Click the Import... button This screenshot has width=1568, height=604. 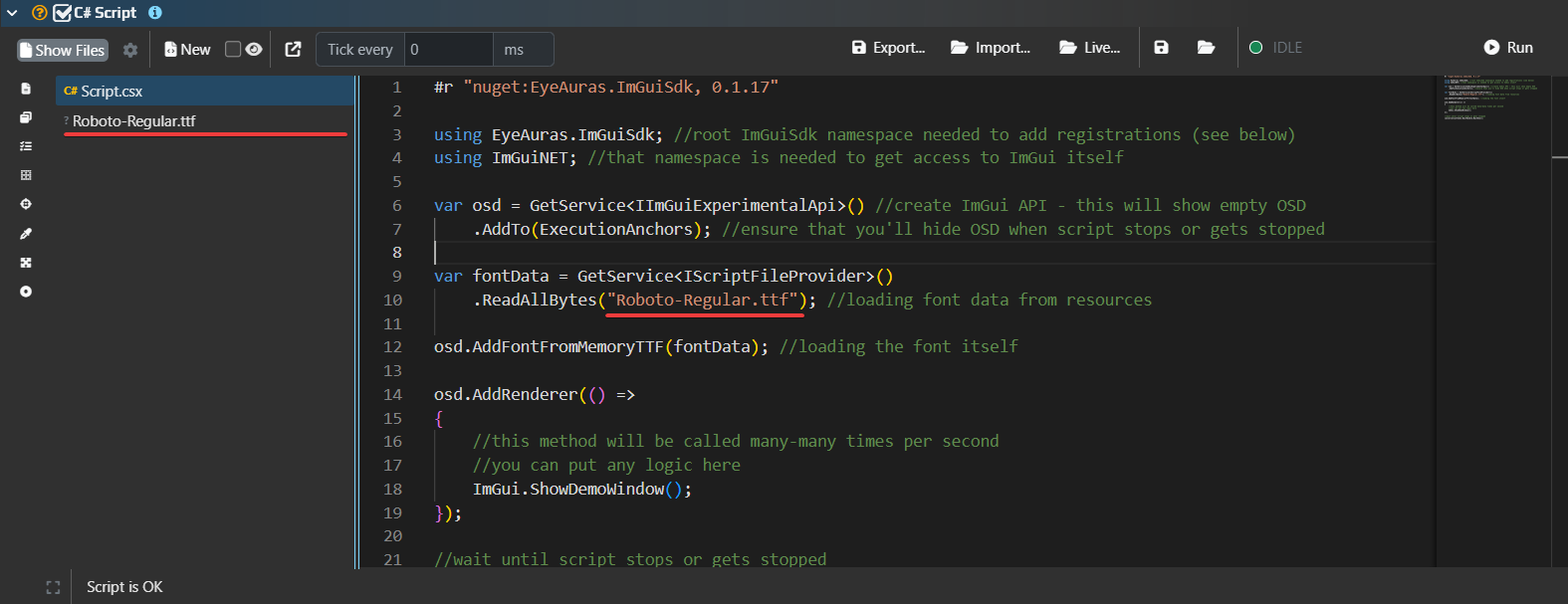click(991, 48)
